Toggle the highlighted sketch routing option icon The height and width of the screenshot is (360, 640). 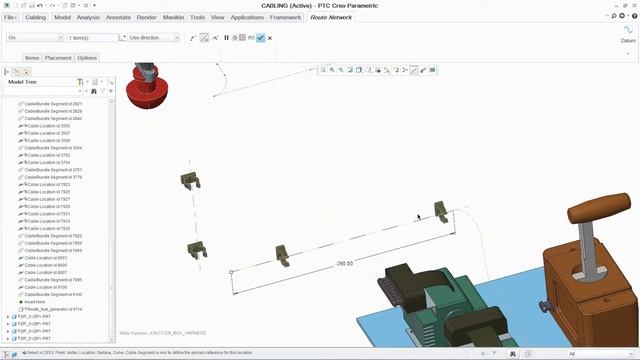[x=204, y=38]
